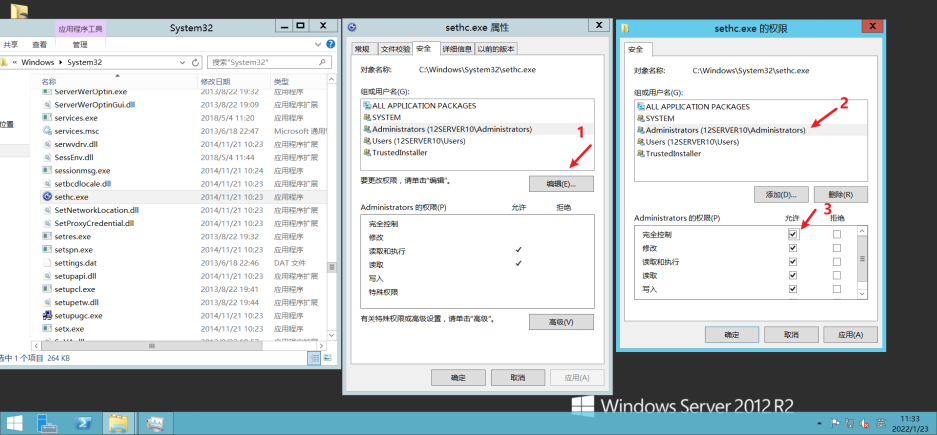The image size is (937, 435).
Task: Switch to the 详细信息 tab
Action: coord(457,49)
